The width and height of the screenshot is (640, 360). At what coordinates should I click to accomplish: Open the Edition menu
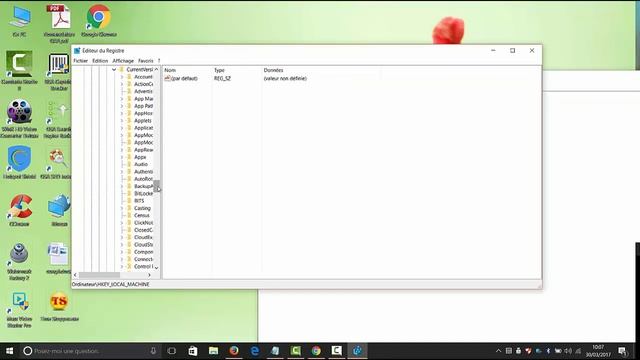[100, 61]
